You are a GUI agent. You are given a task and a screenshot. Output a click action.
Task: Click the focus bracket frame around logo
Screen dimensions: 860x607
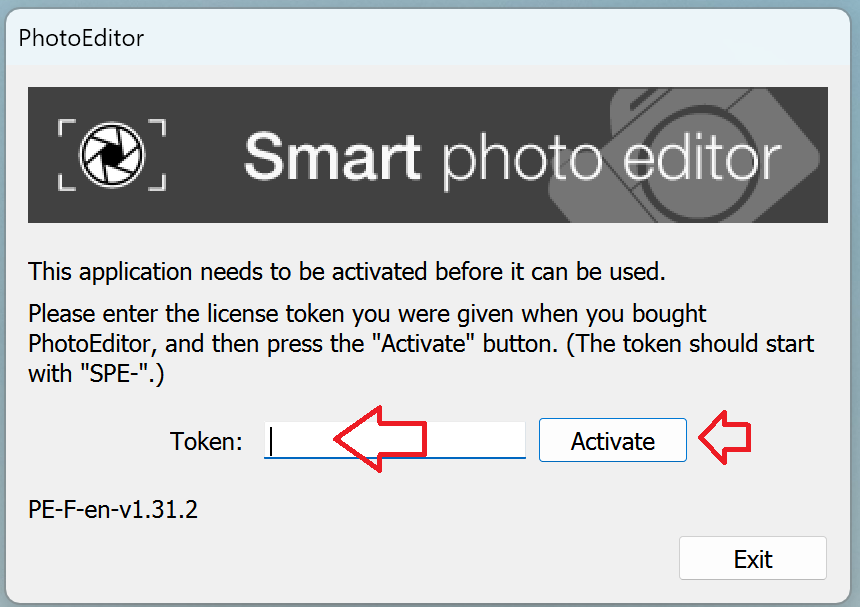pyautogui.click(x=112, y=155)
